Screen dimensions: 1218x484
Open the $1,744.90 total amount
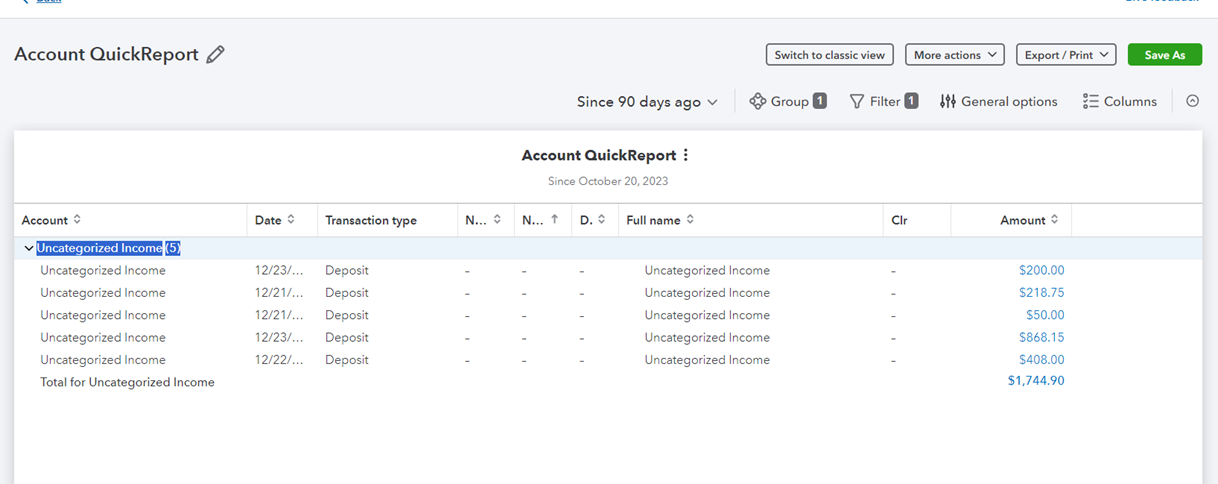click(x=1036, y=381)
